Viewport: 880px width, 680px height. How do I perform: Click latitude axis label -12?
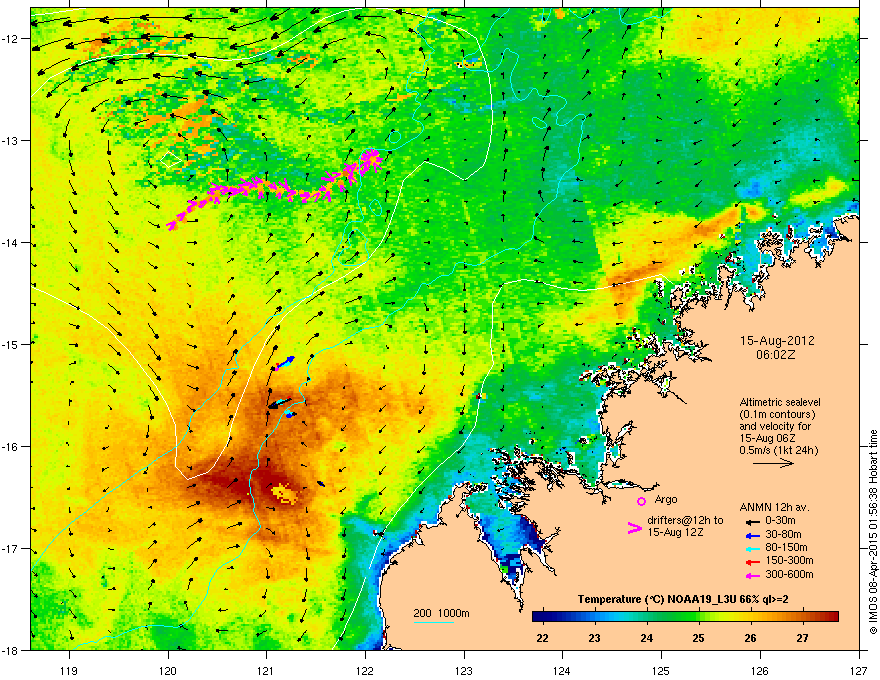point(11,39)
